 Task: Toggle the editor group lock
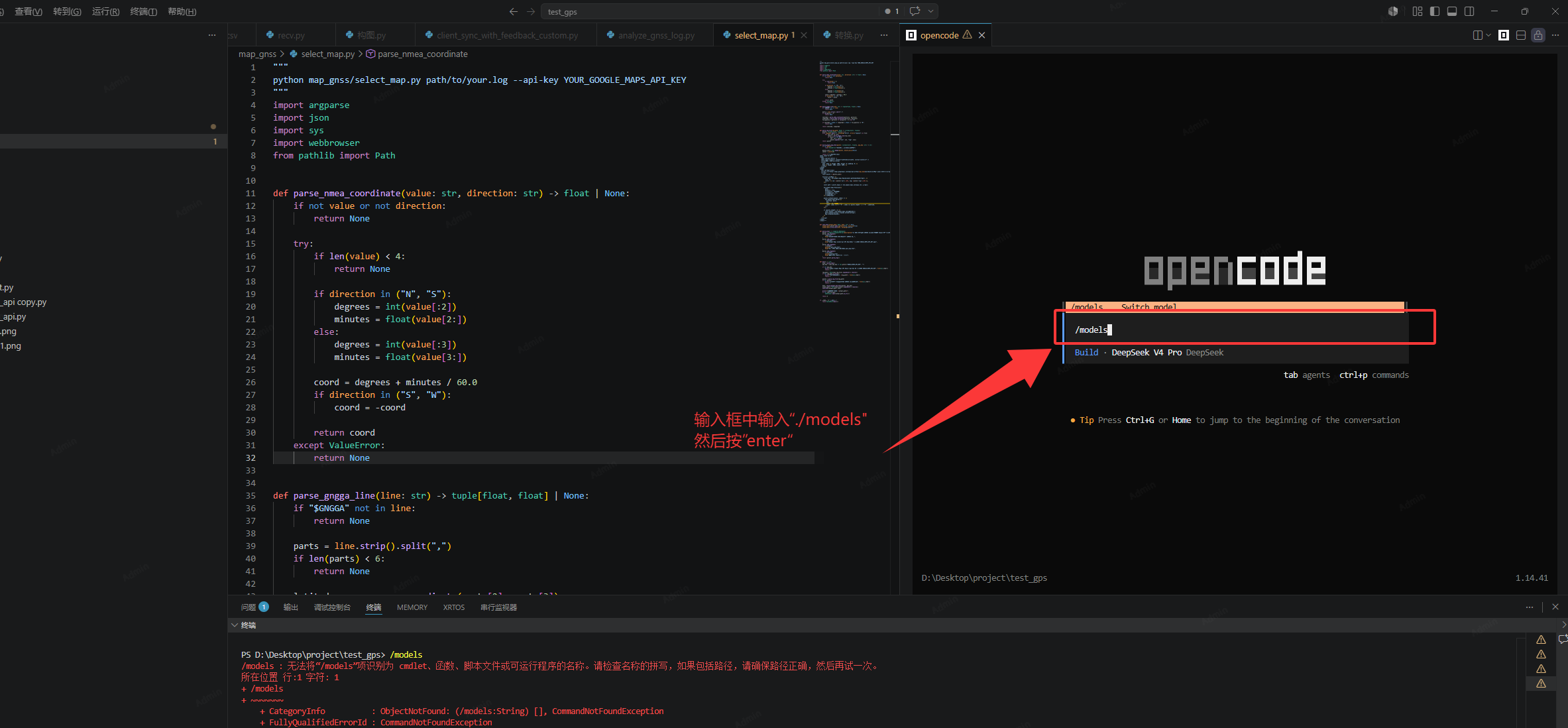coord(1538,35)
